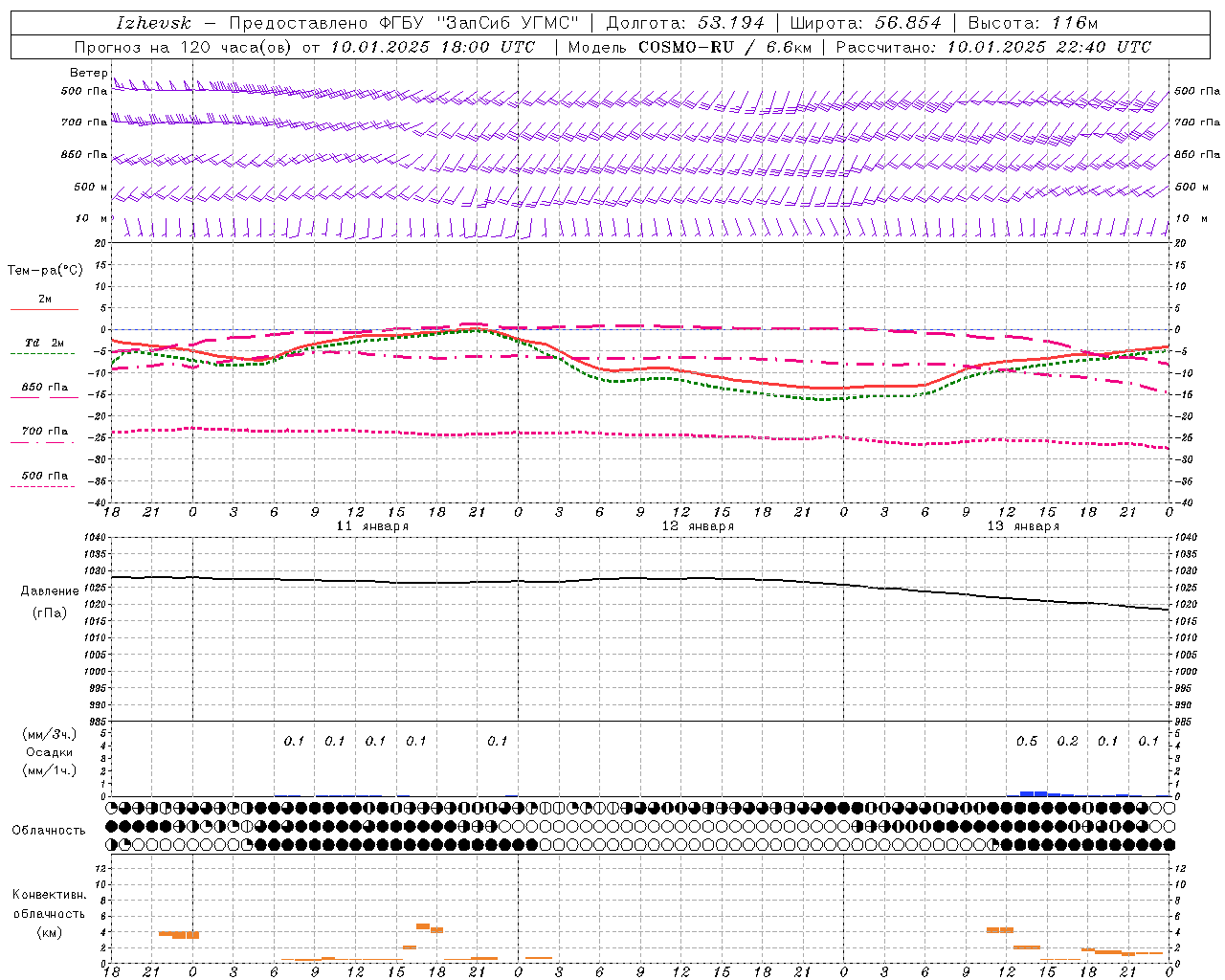Click the station name "Izhevsk" in the header
The width and height of the screenshot is (1225, 980).
[153, 23]
